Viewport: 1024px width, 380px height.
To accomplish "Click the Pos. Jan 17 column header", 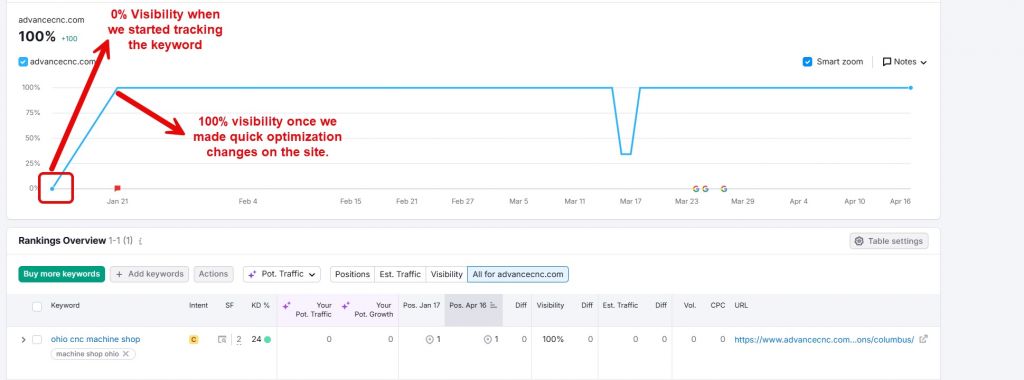I will [421, 305].
